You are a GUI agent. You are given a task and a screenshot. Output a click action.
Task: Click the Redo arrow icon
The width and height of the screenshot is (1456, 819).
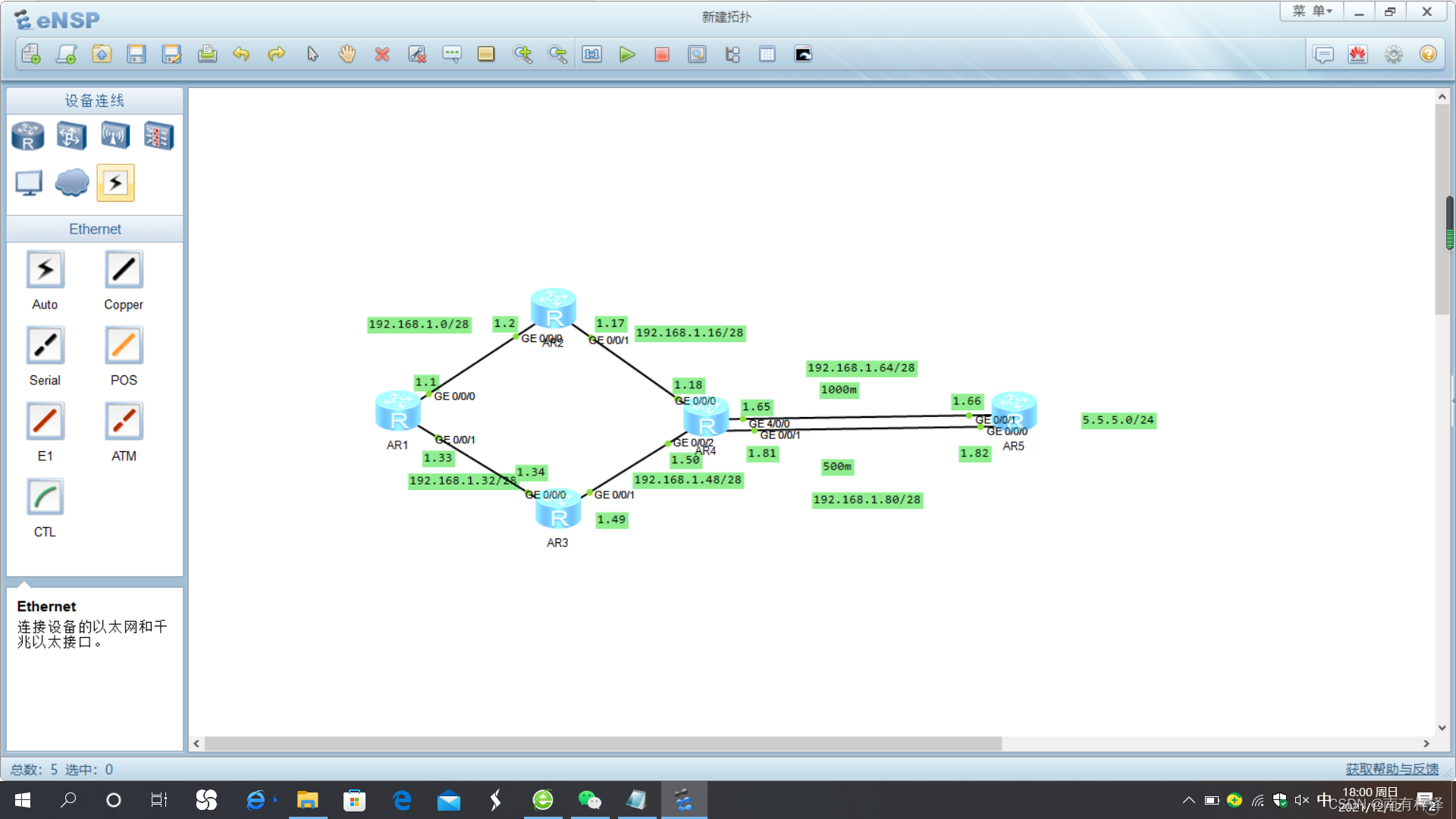tap(277, 54)
